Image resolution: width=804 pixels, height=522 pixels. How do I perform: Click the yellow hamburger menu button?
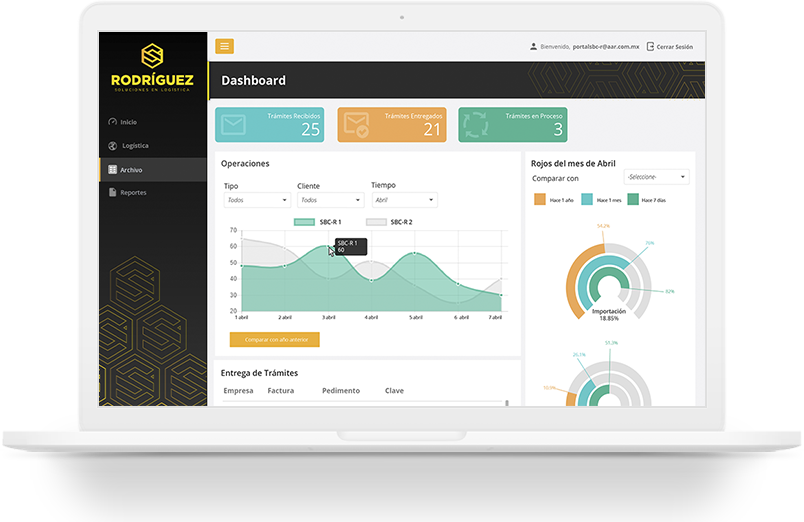click(224, 46)
